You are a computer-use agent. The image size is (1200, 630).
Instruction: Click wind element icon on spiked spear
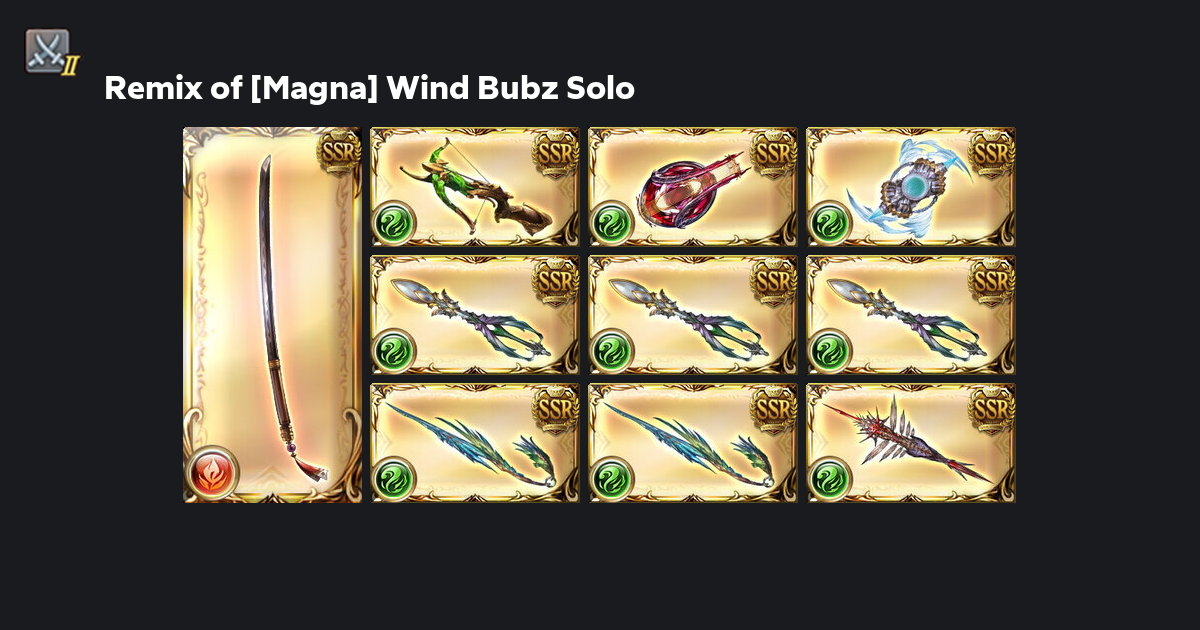point(829,478)
